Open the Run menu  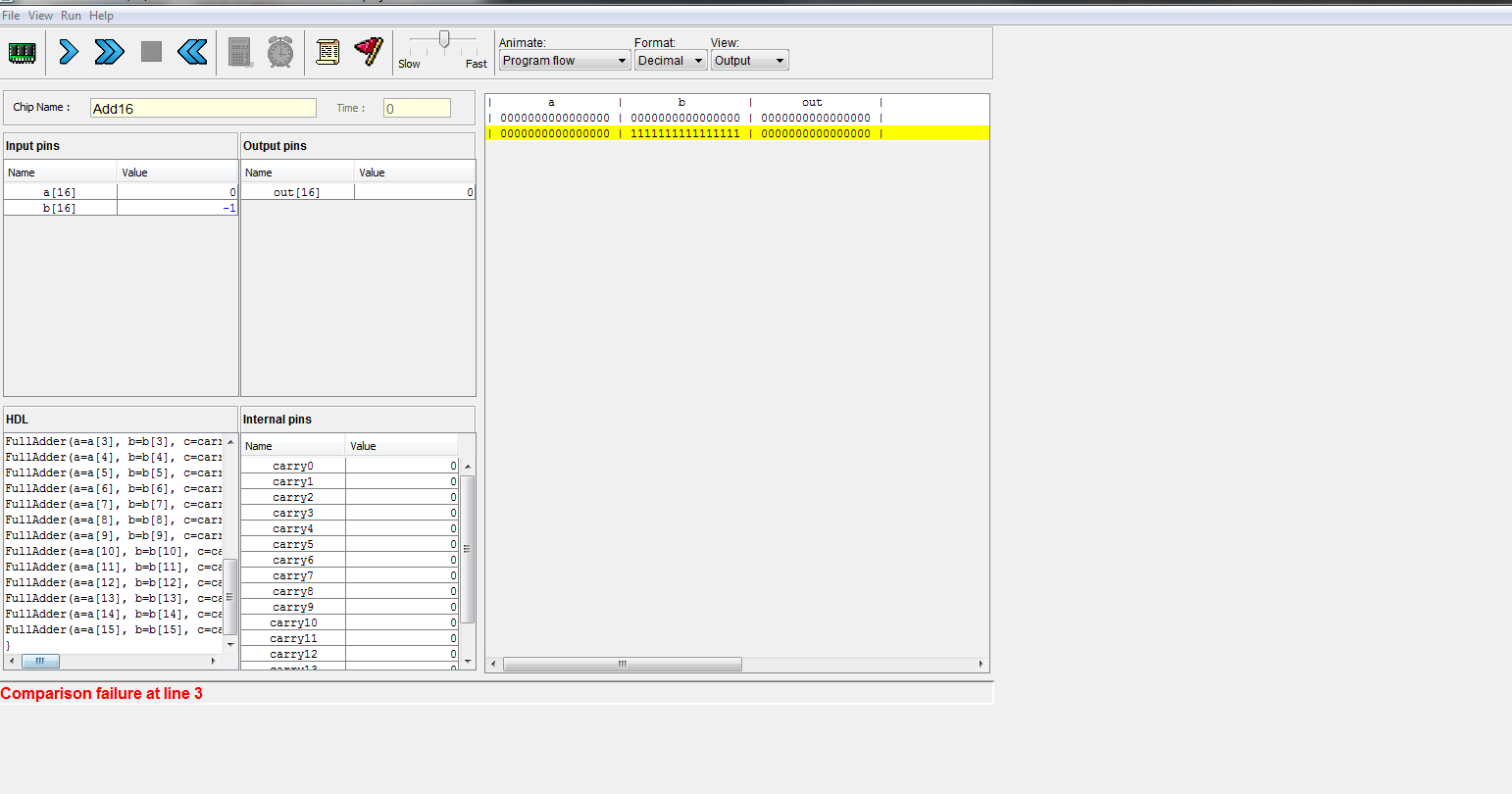pyautogui.click(x=71, y=16)
